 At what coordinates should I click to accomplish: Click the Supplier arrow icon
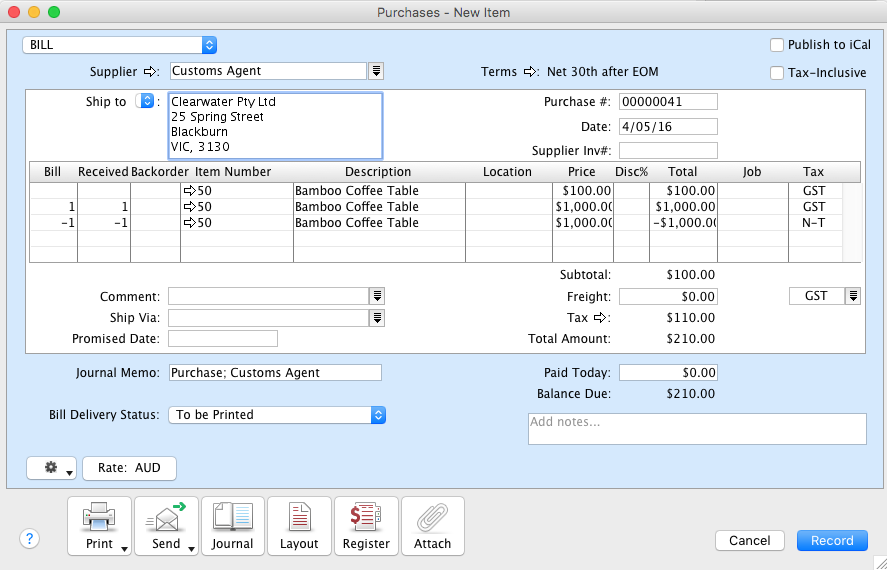[152, 71]
